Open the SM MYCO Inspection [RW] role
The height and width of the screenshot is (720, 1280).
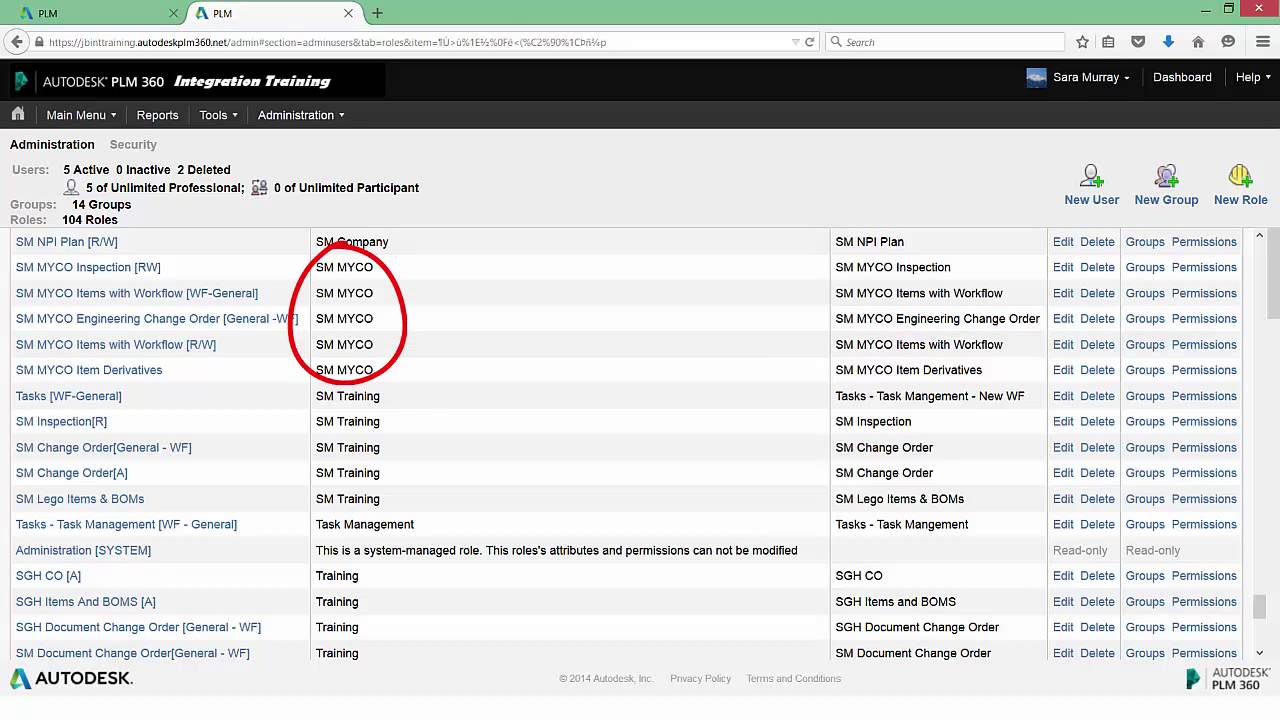coord(88,267)
